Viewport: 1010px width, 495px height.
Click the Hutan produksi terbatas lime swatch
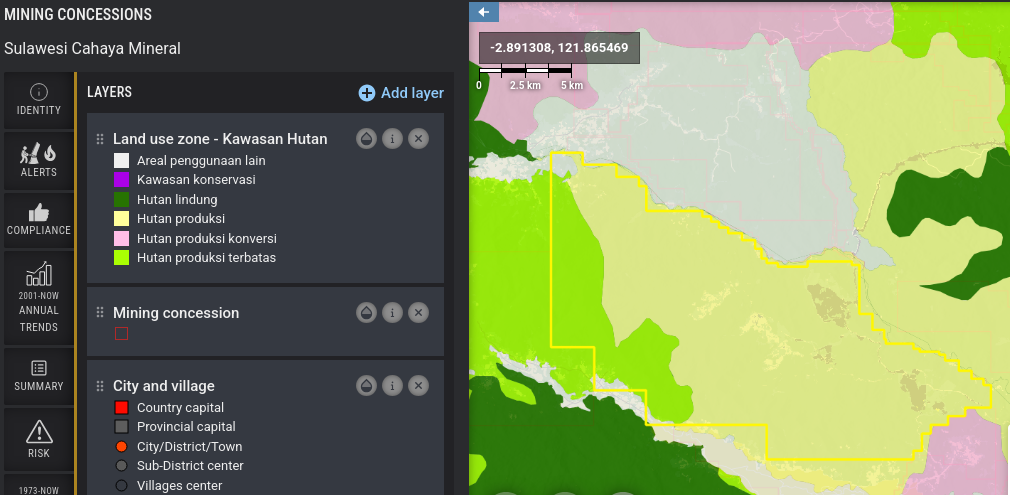coord(121,258)
